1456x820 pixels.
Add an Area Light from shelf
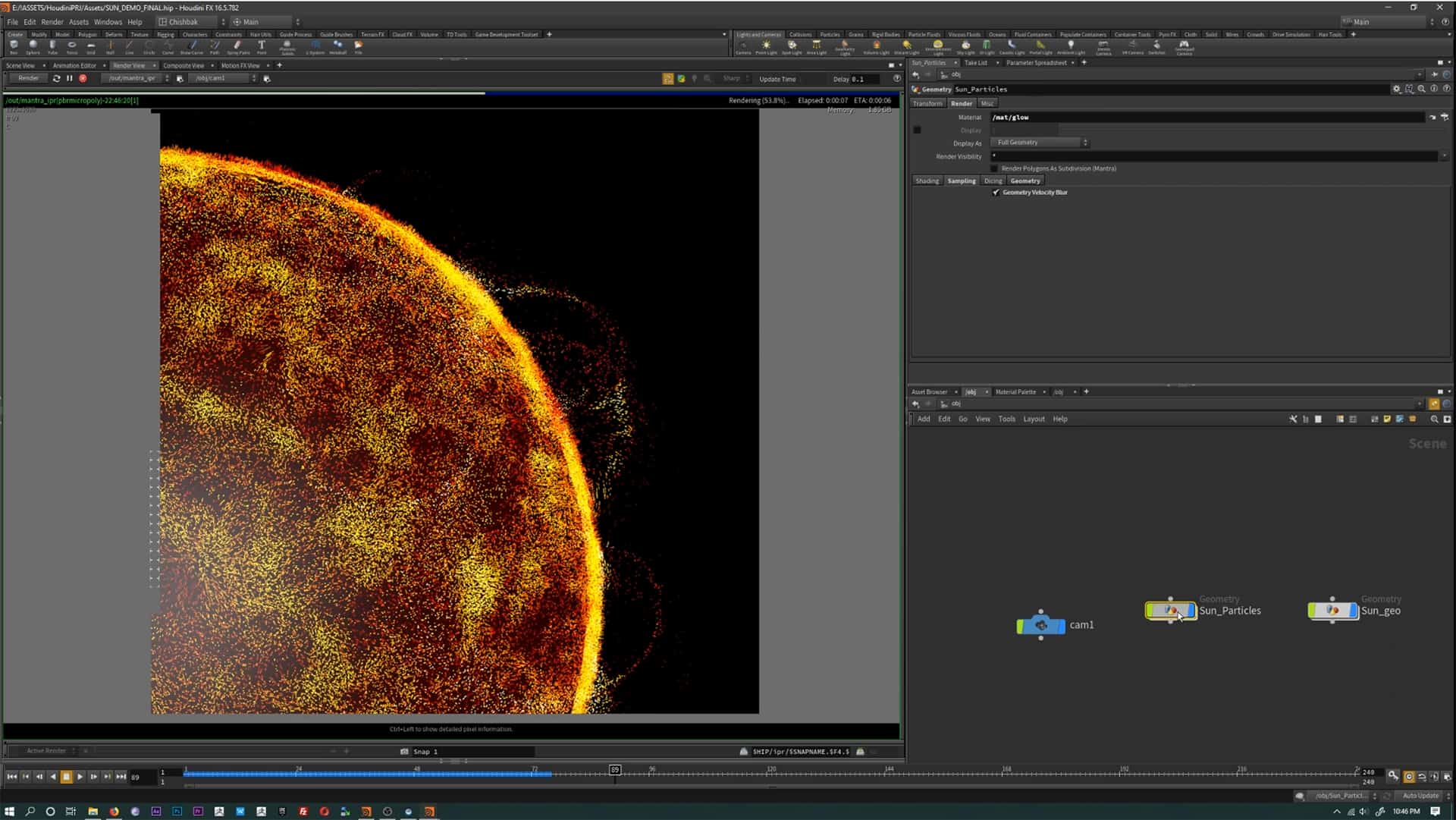tap(816, 48)
